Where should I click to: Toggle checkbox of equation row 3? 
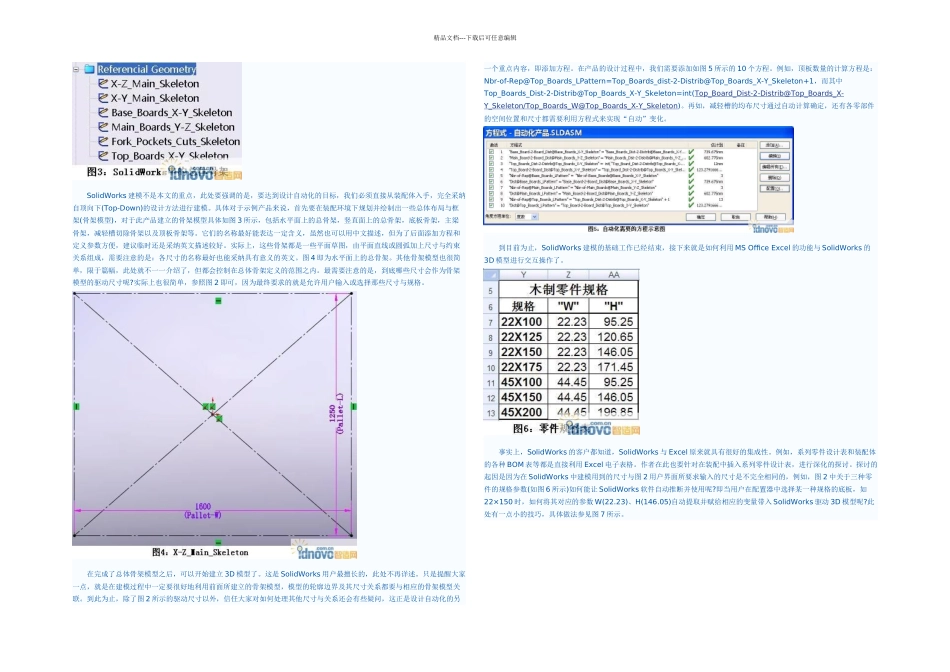(x=491, y=164)
